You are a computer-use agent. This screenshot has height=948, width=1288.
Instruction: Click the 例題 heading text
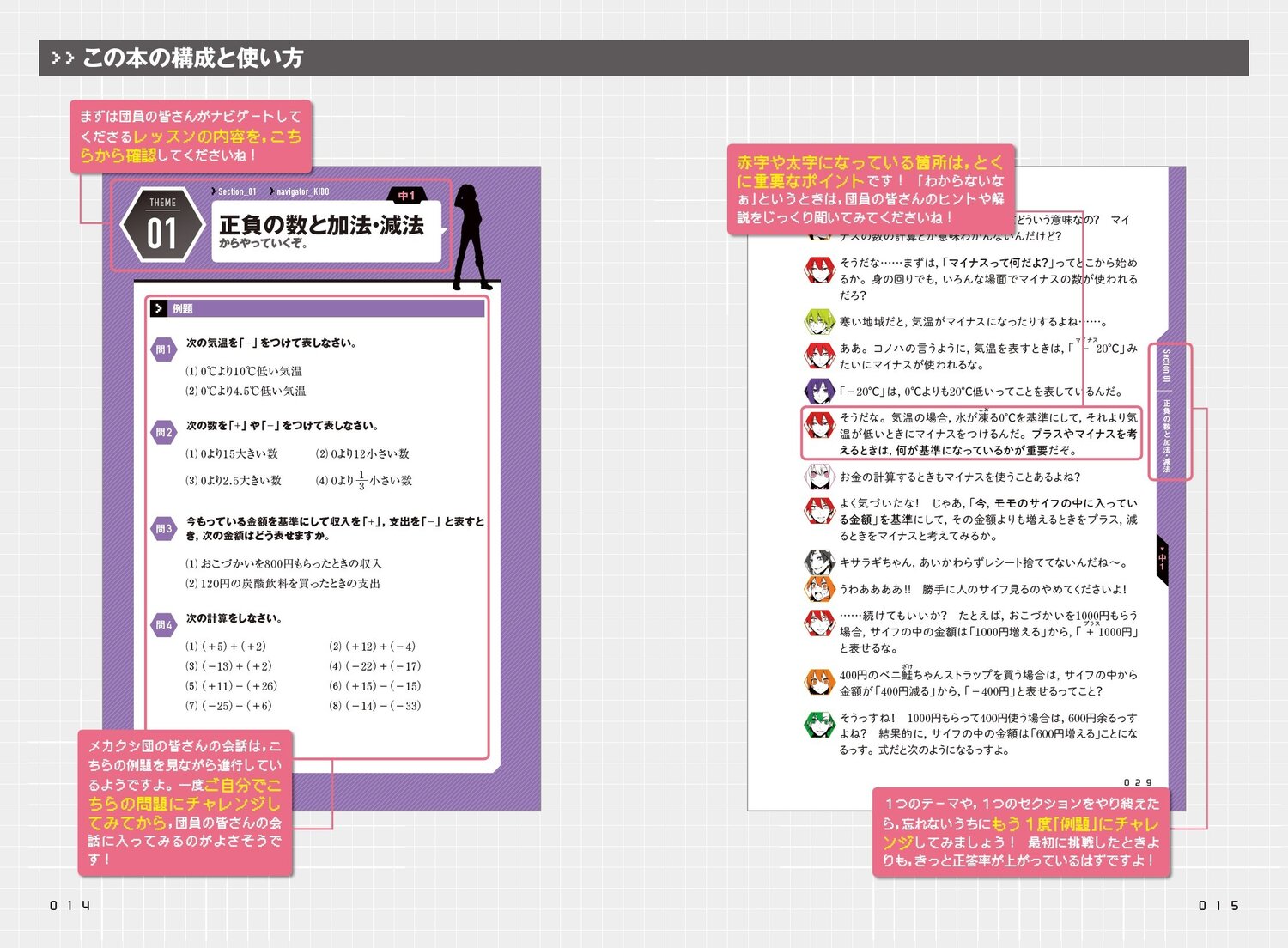pyautogui.click(x=183, y=309)
